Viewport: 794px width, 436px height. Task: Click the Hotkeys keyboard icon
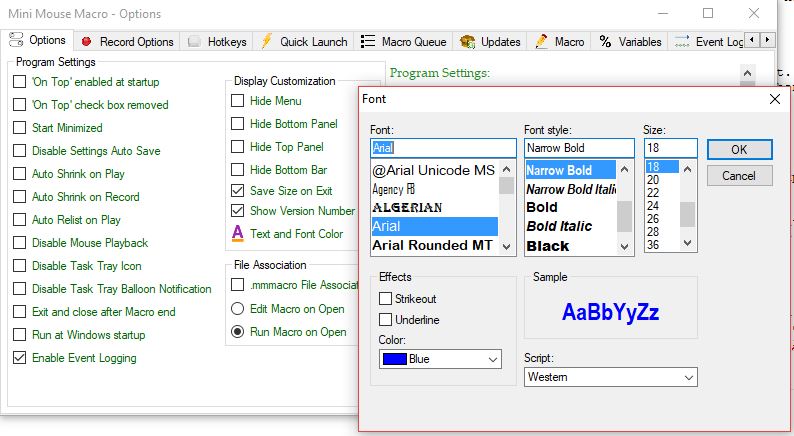[x=194, y=42]
